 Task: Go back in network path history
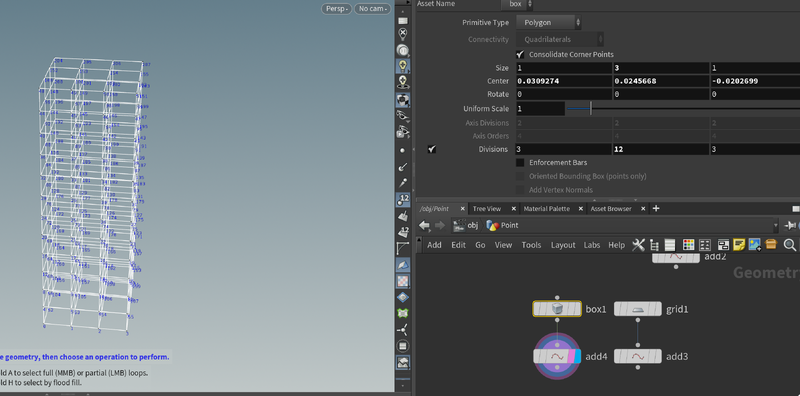(x=424, y=226)
